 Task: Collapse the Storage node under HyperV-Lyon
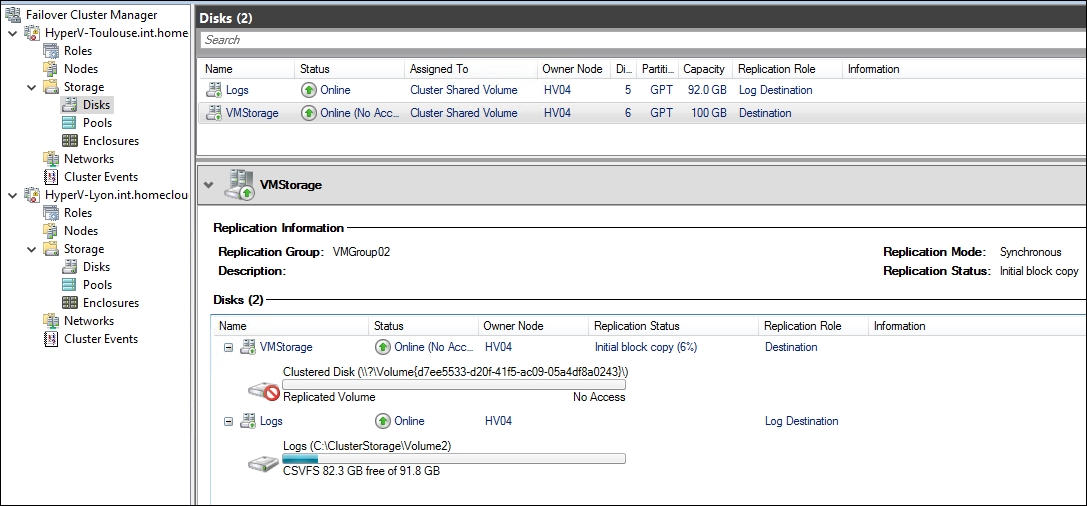[31, 249]
